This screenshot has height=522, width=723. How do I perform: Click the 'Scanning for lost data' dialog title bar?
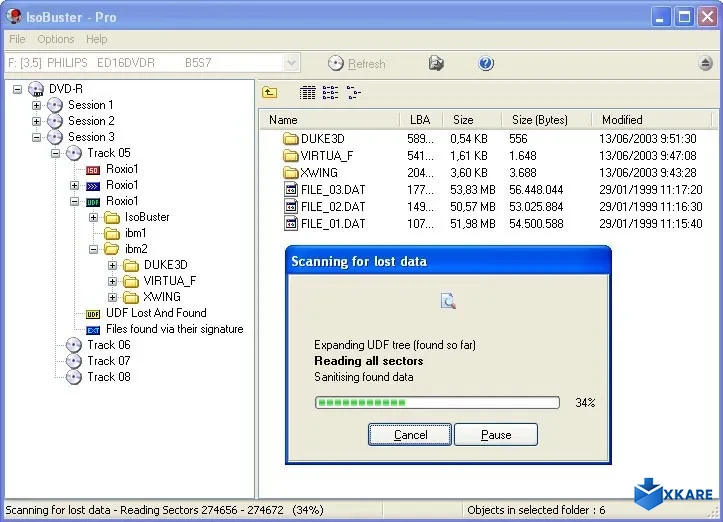pos(448,261)
